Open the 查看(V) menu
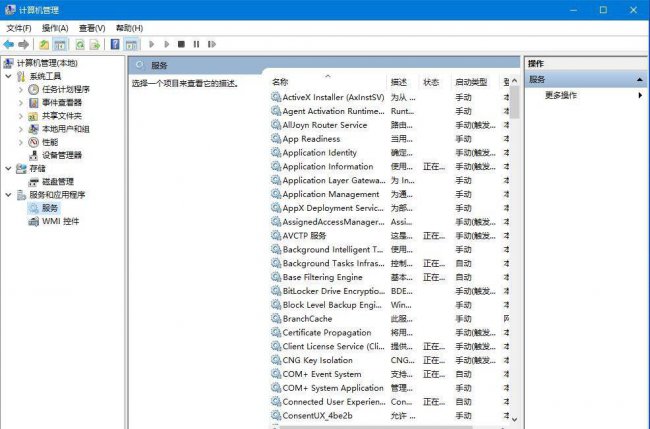650x429 pixels. [x=92, y=28]
